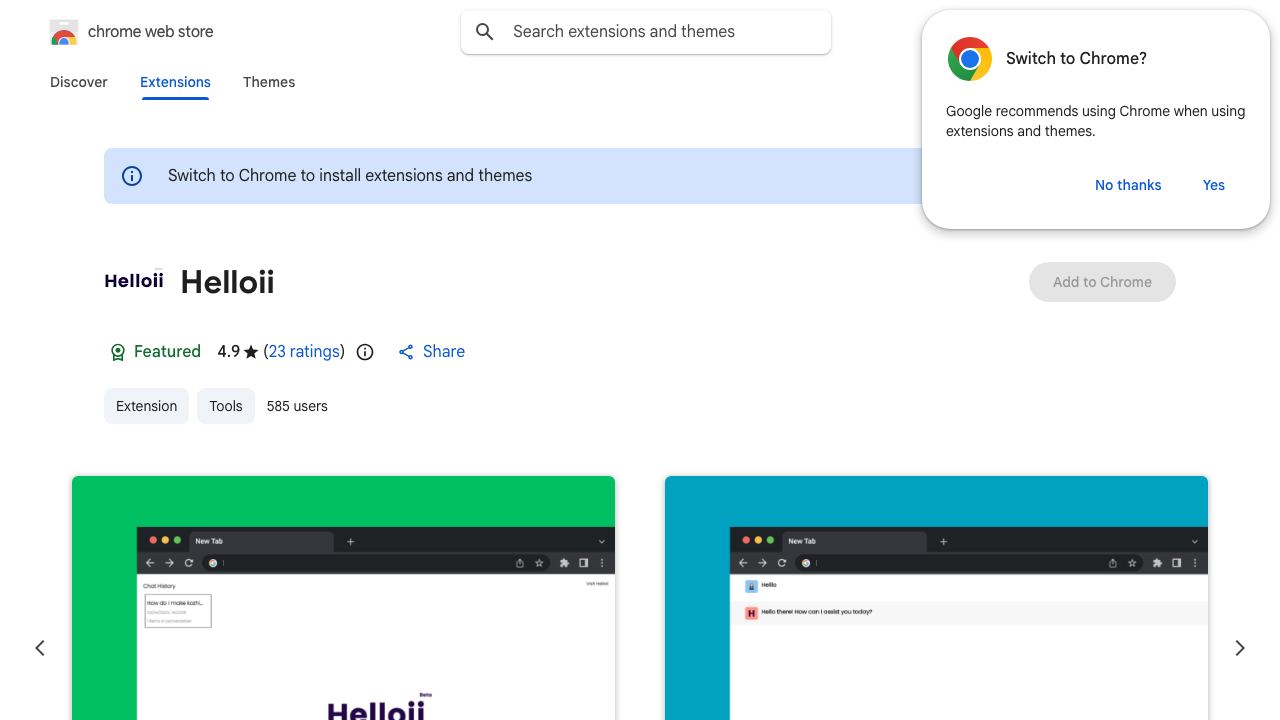Click the Google recommends using Chrome text
The width and height of the screenshot is (1280, 720).
pos(1095,121)
